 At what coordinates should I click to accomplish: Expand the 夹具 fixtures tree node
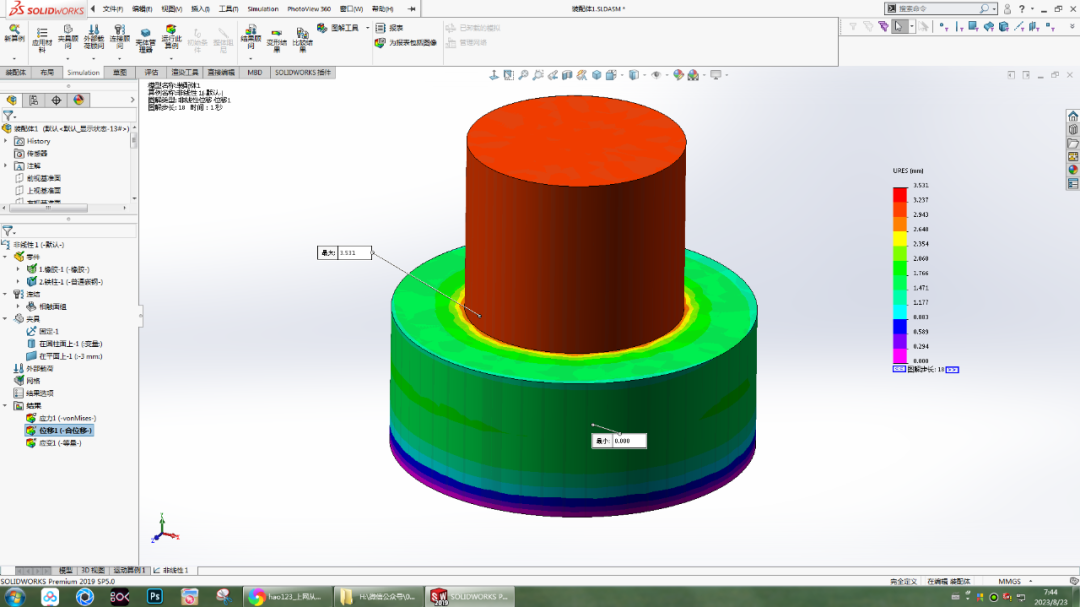[x=5, y=317]
